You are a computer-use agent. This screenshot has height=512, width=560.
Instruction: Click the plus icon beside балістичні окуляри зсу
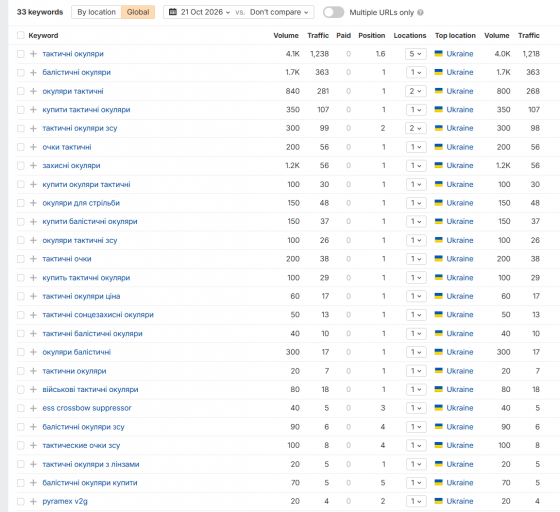click(33, 427)
